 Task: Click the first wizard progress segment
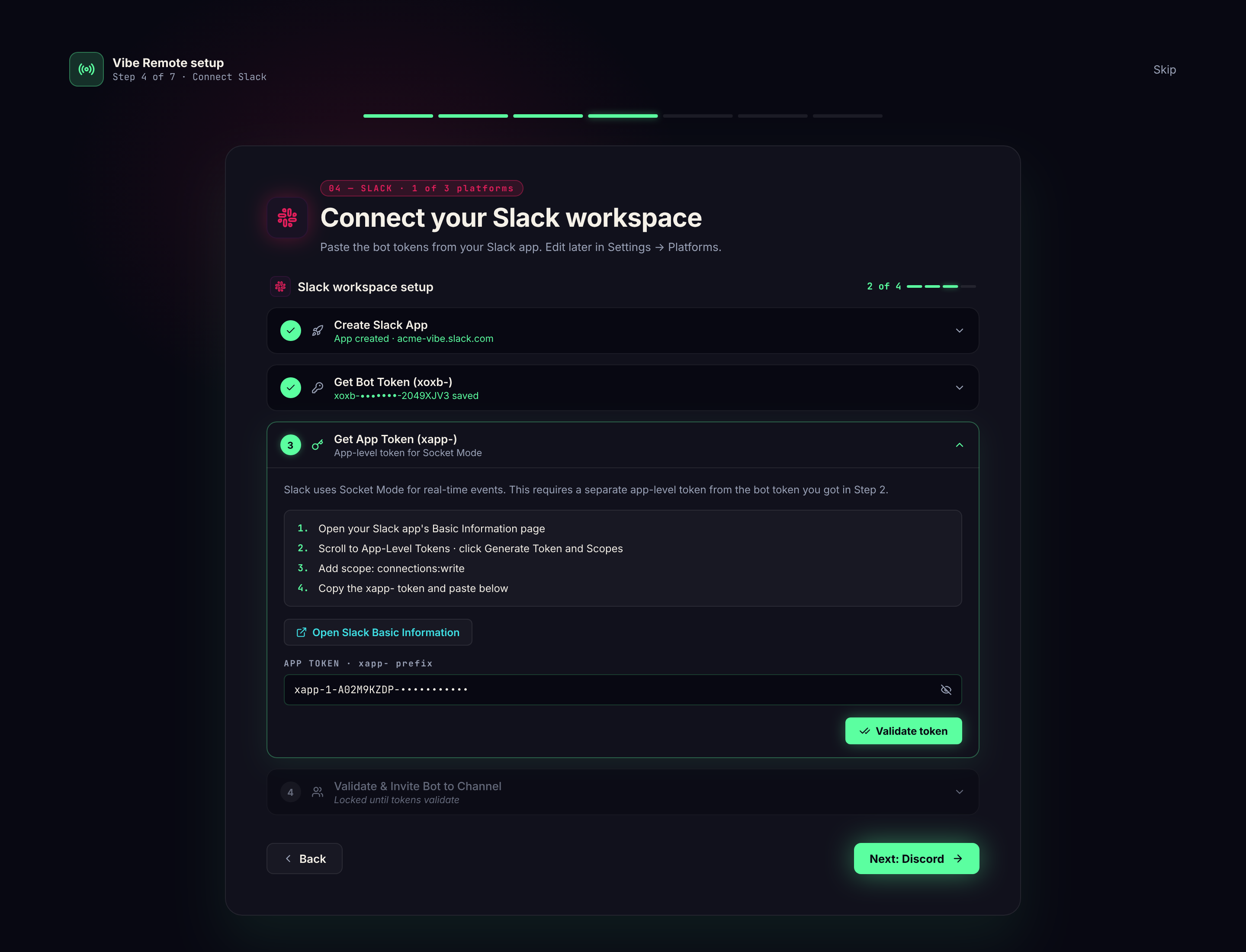398,116
